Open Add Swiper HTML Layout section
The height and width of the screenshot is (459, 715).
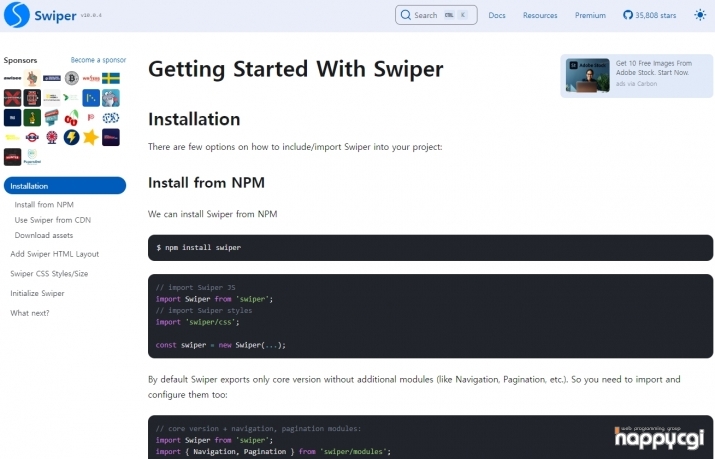click(x=54, y=254)
